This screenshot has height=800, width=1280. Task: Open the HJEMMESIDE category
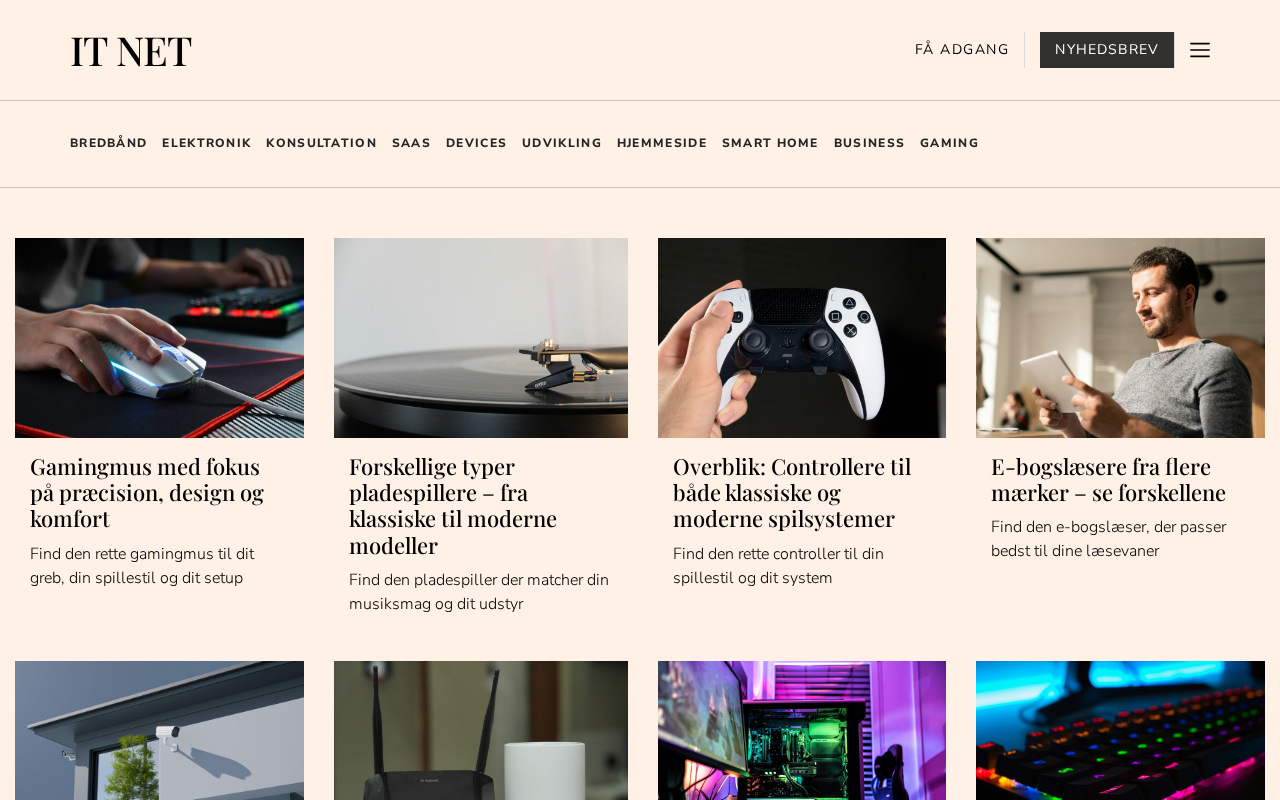click(662, 143)
